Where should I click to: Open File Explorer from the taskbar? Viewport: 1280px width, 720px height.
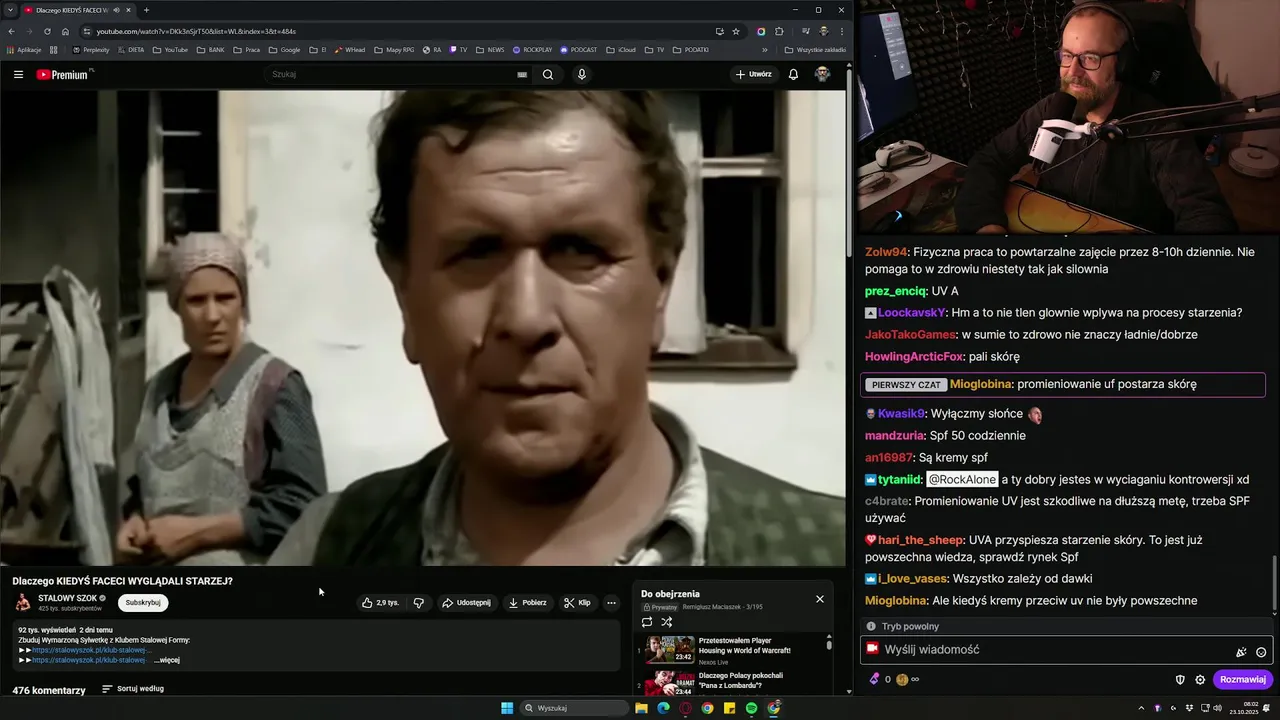pyautogui.click(x=641, y=708)
